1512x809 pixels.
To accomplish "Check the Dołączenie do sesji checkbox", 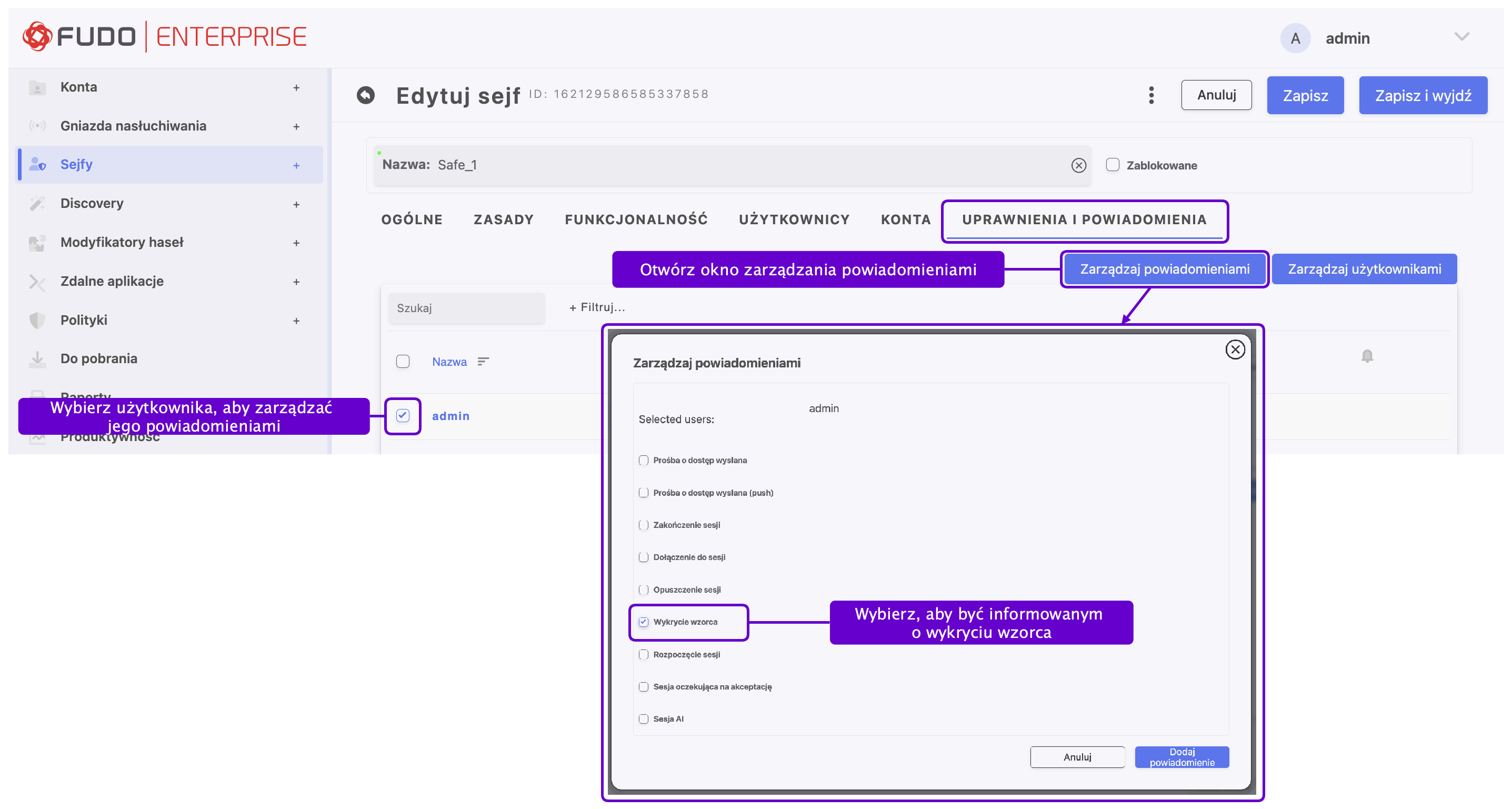I will pyautogui.click(x=643, y=557).
